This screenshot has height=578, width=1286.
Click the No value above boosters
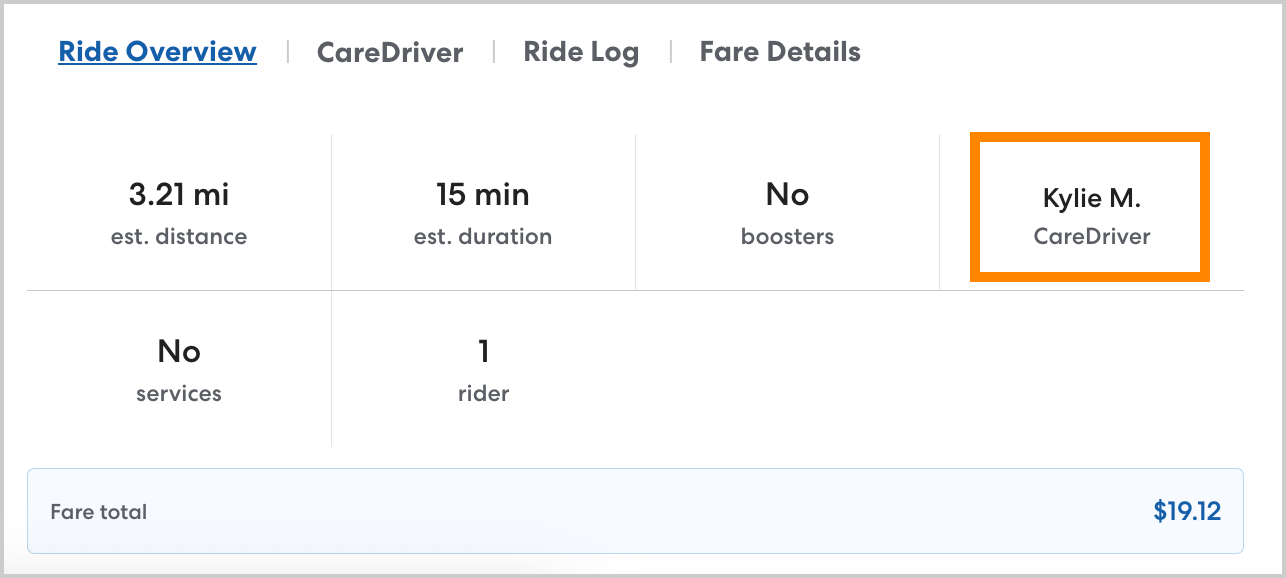click(787, 194)
